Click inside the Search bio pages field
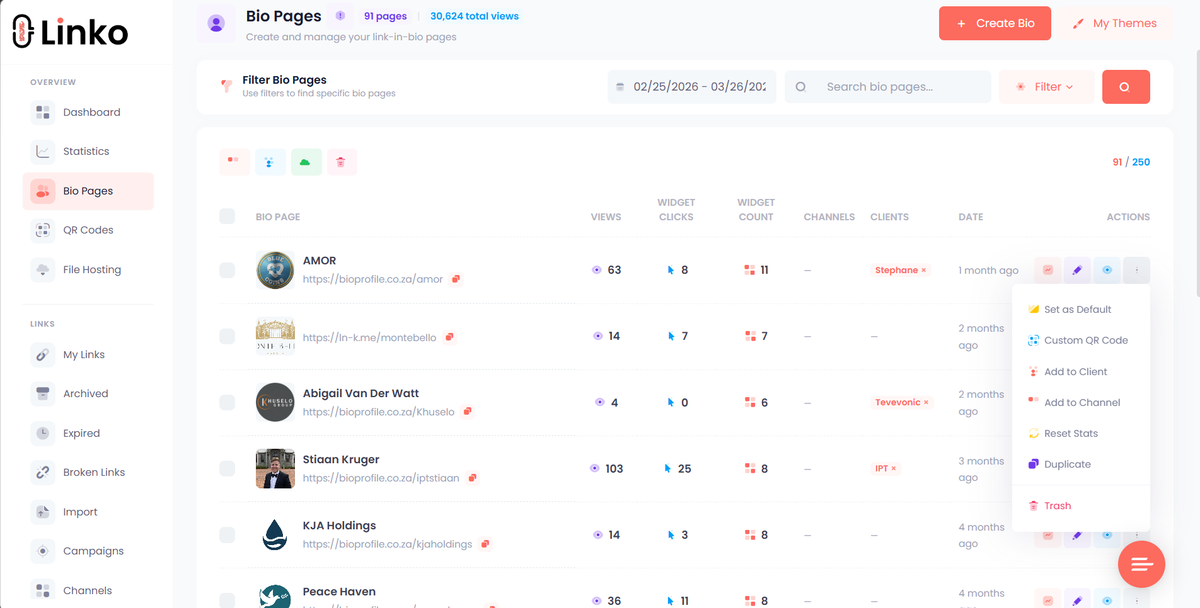This screenshot has height=608, width=1200. [x=888, y=87]
